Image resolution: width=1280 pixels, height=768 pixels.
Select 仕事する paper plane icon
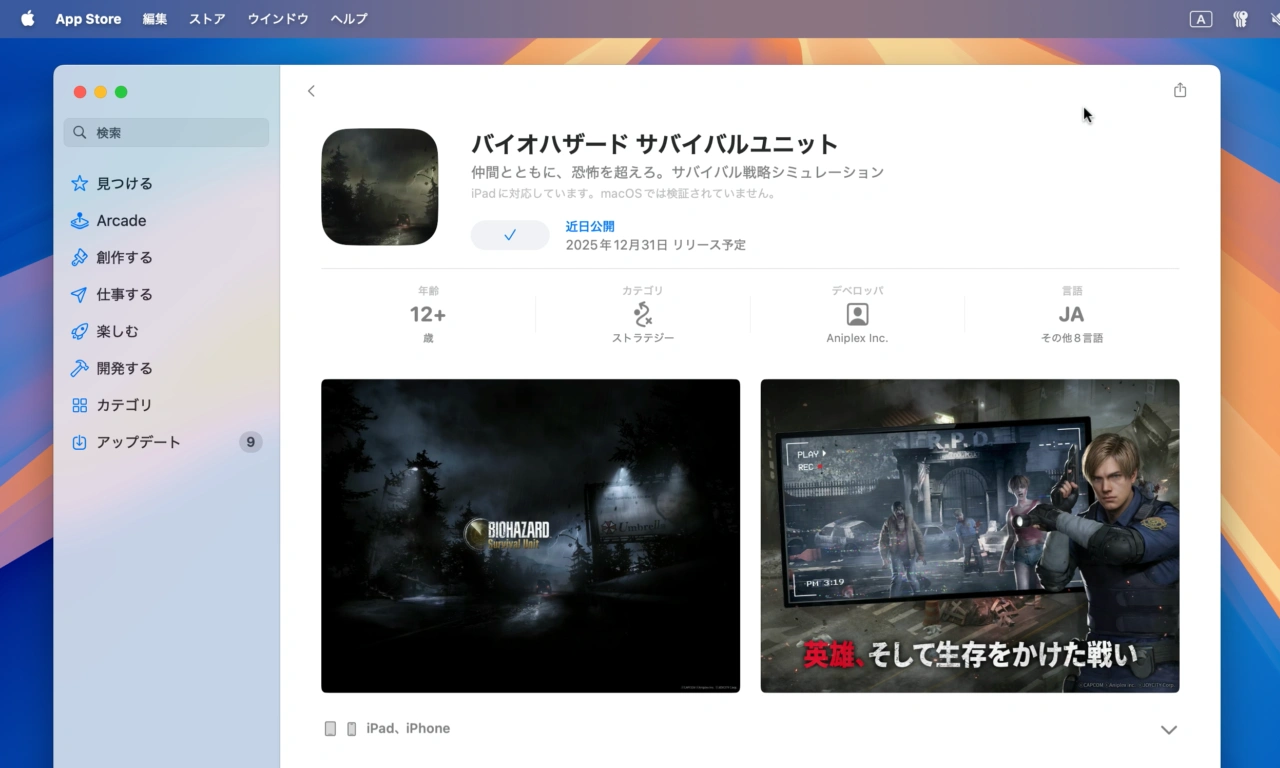coord(80,295)
